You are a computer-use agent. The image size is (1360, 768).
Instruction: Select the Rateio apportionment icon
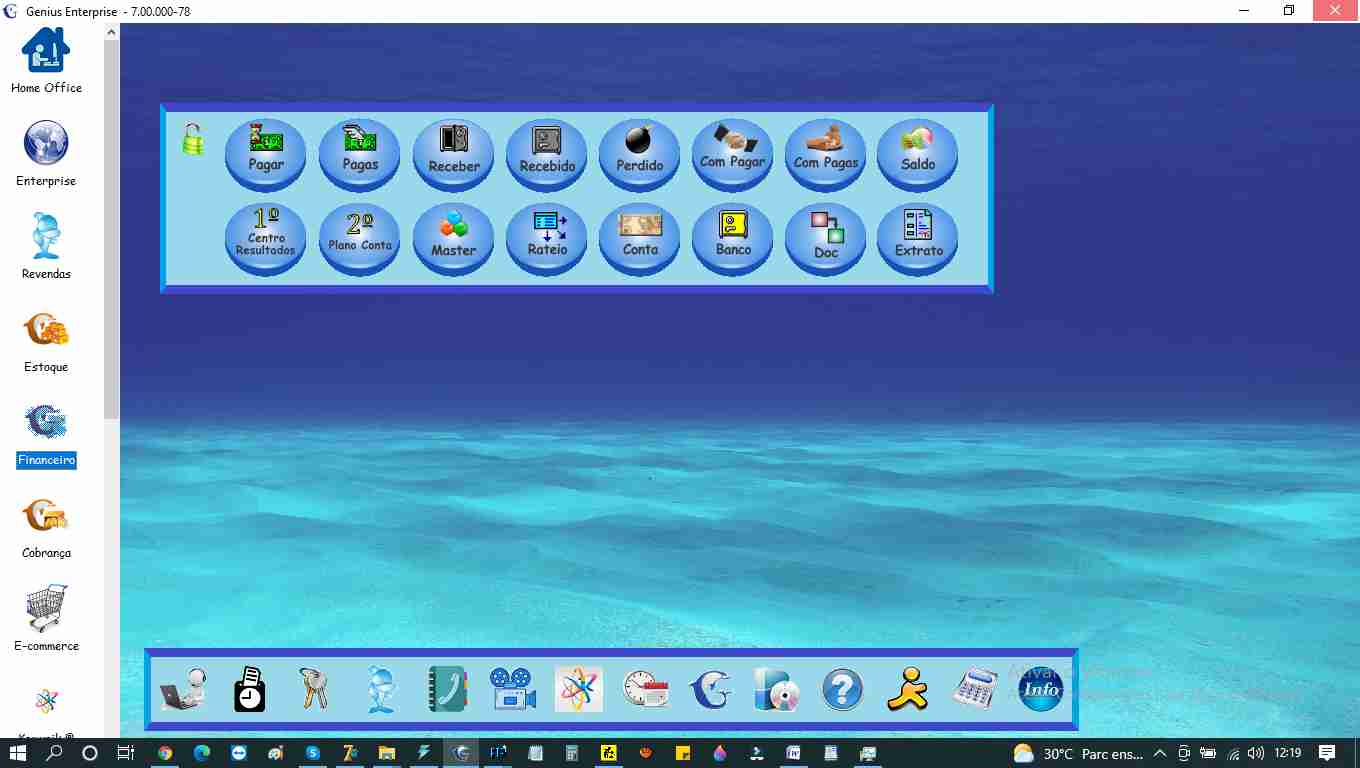coord(547,238)
